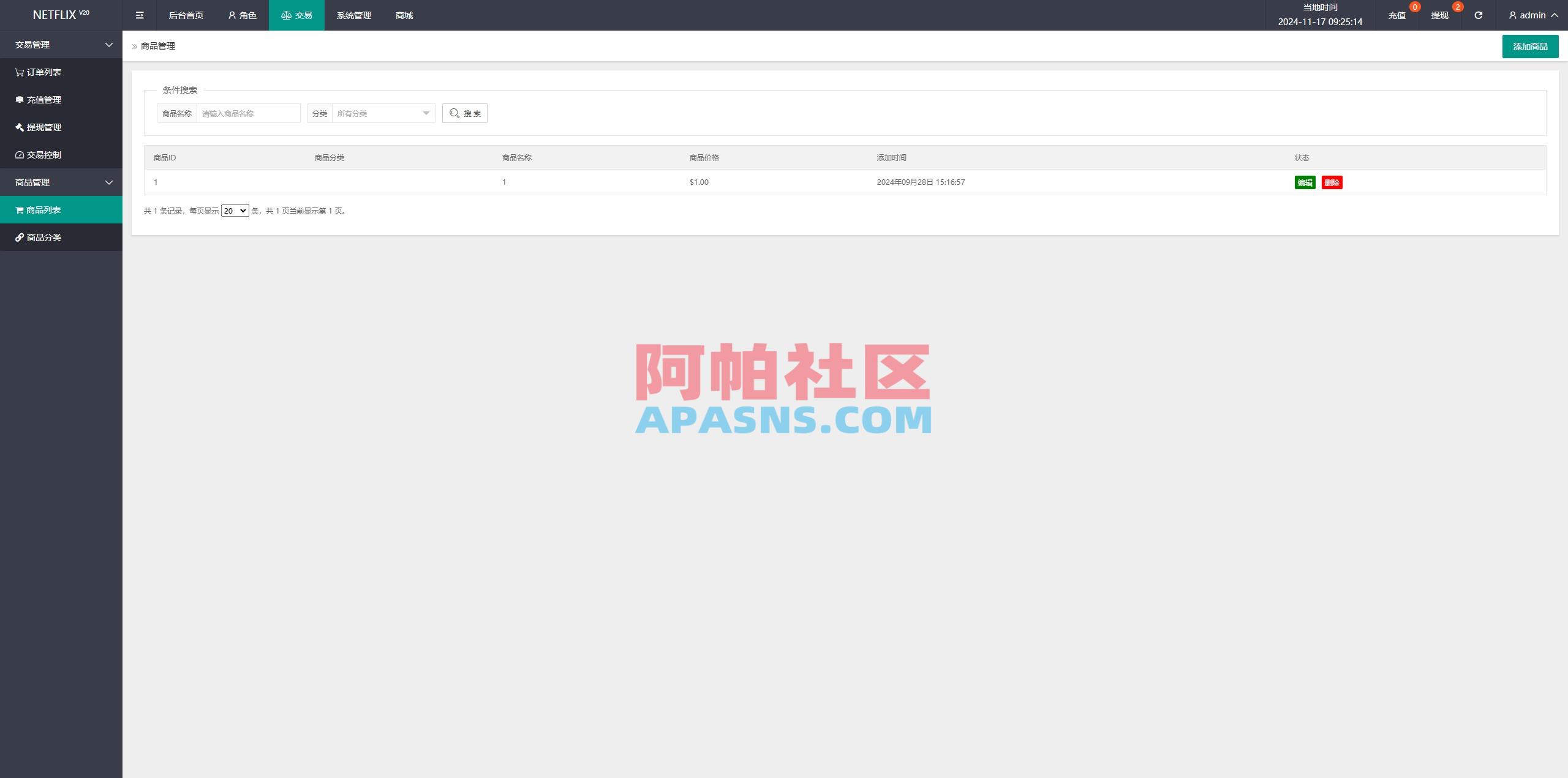Open the per-page count selector showing 20
The image size is (1568, 778).
[x=235, y=210]
